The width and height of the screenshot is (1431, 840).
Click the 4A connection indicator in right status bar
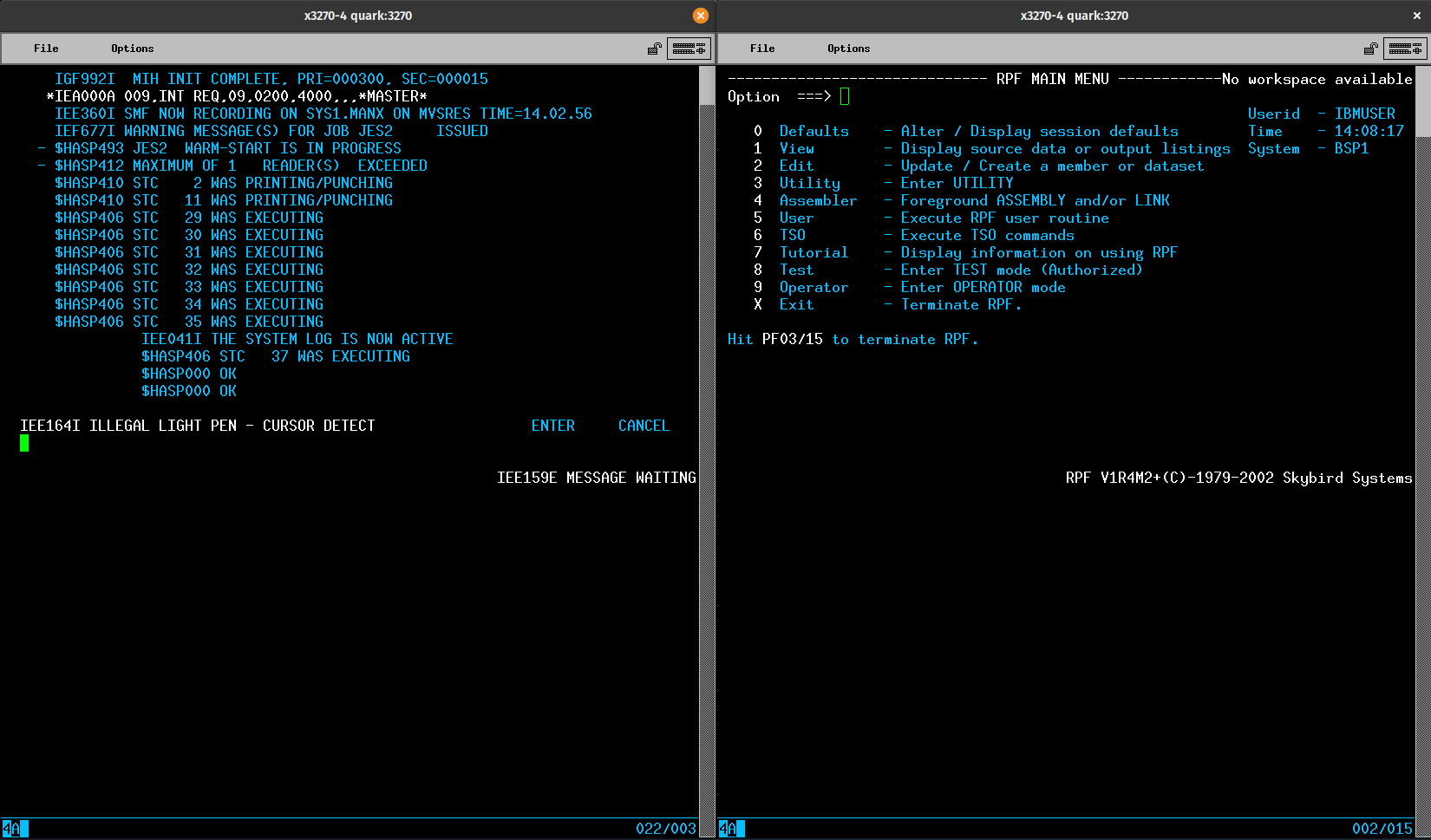click(729, 829)
